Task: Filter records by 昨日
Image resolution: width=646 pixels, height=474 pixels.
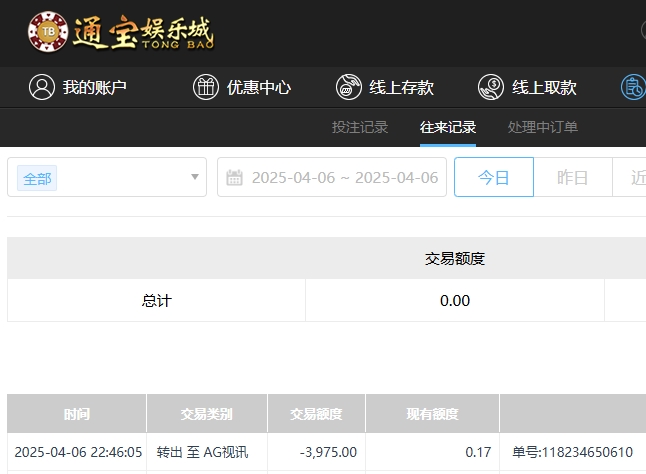Action: (x=573, y=177)
